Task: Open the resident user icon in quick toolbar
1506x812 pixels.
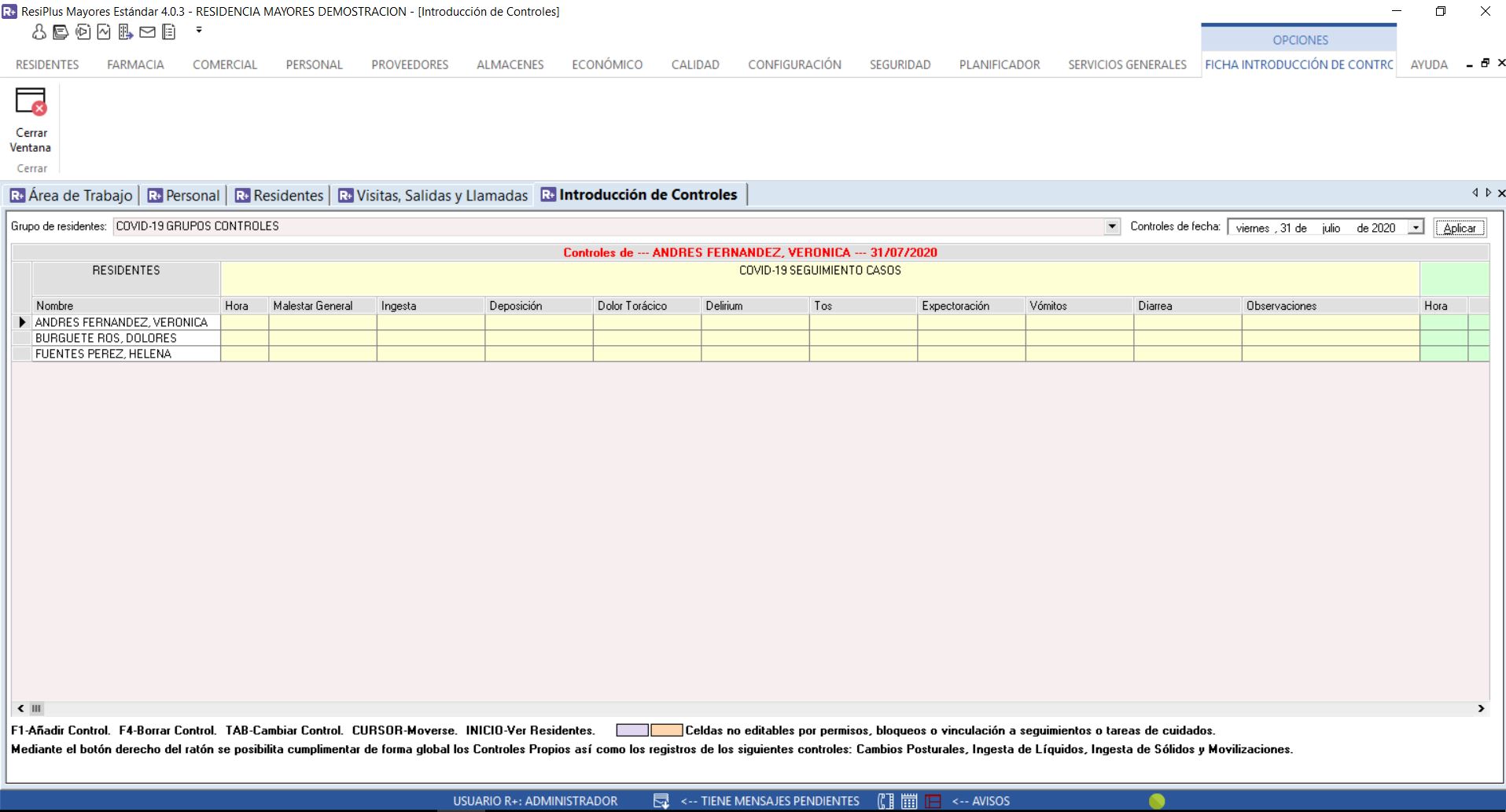Action: pyautogui.click(x=39, y=31)
